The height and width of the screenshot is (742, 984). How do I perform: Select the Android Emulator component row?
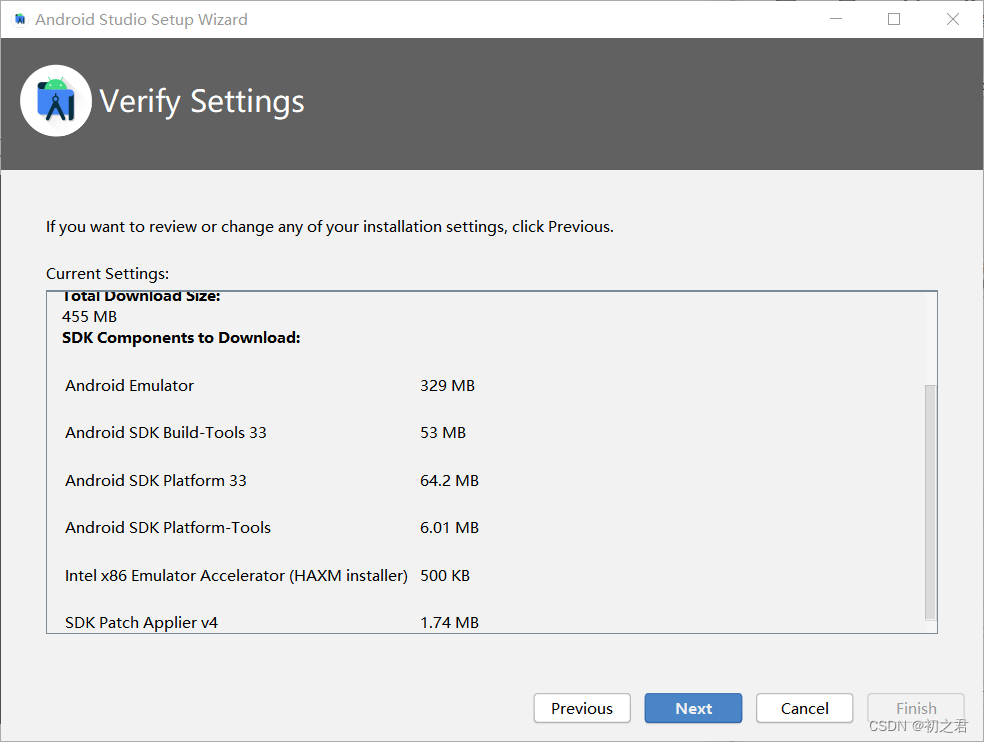[129, 385]
